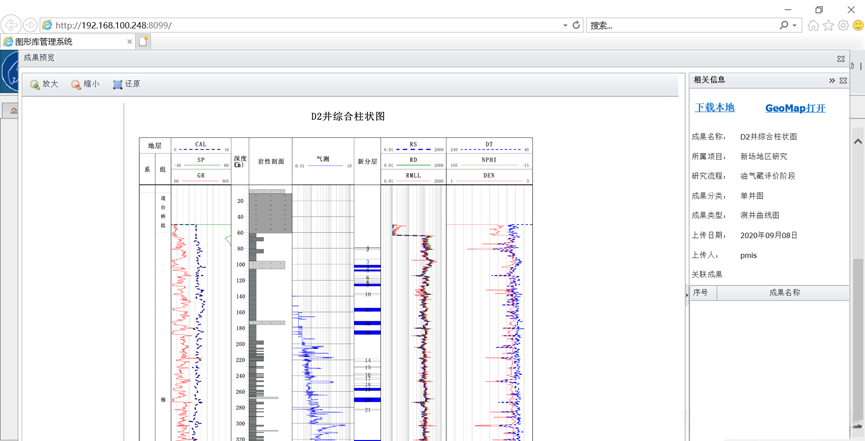Open the address bar history dropdown
The height and width of the screenshot is (441, 865).
pyautogui.click(x=565, y=25)
